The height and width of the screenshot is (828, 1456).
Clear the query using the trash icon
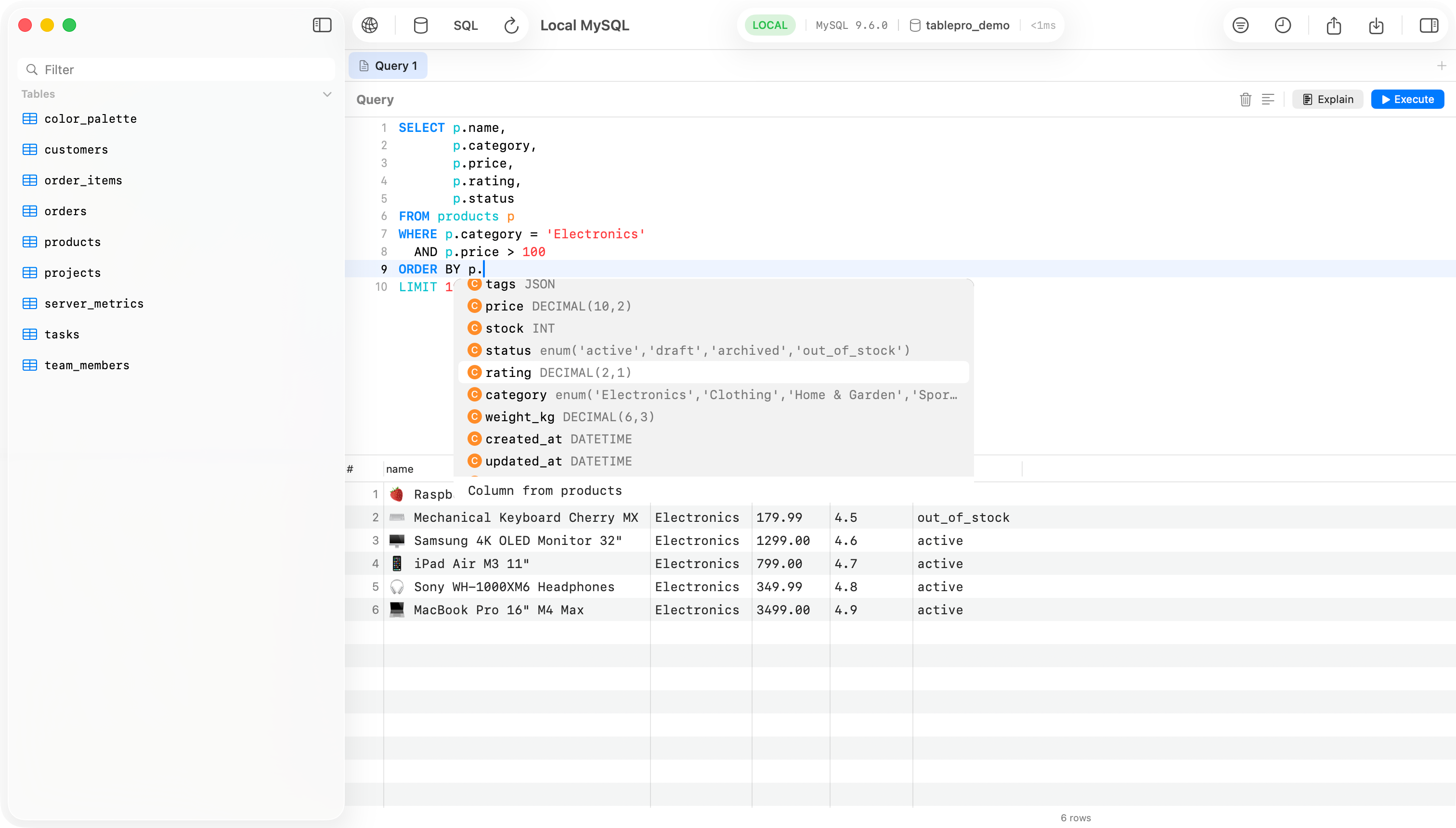pos(1245,99)
